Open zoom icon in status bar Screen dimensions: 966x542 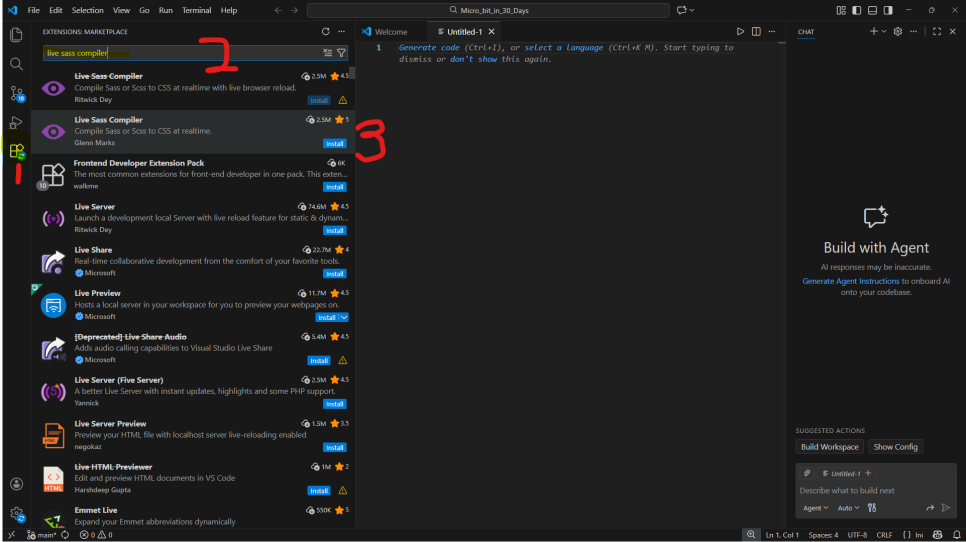(750, 535)
